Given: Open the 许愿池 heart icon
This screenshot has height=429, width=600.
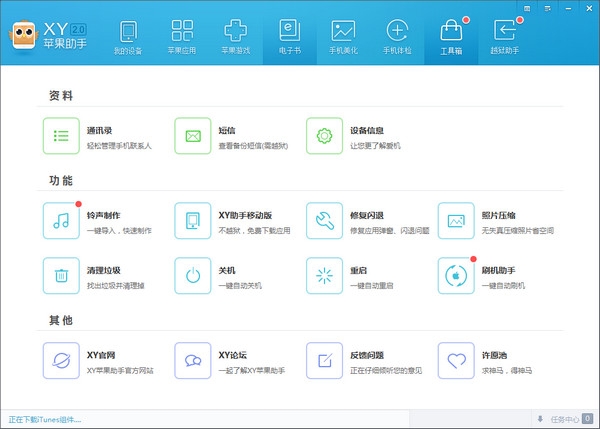Looking at the screenshot, I should pos(456,360).
